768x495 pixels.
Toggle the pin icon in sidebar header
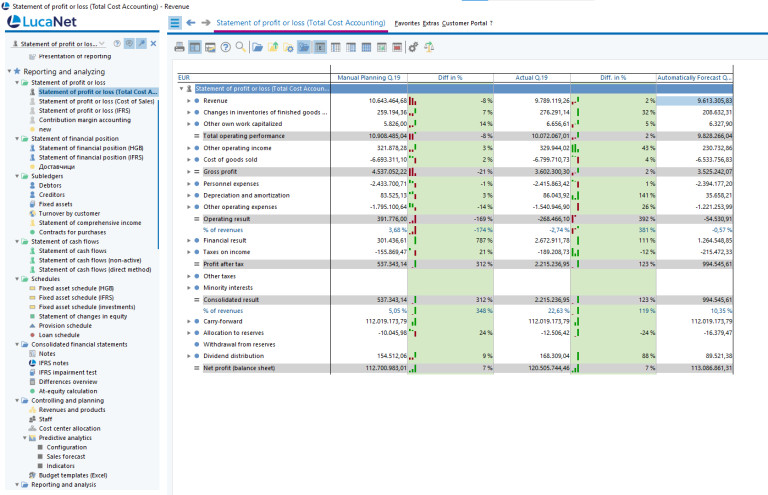pyautogui.click(x=141, y=44)
